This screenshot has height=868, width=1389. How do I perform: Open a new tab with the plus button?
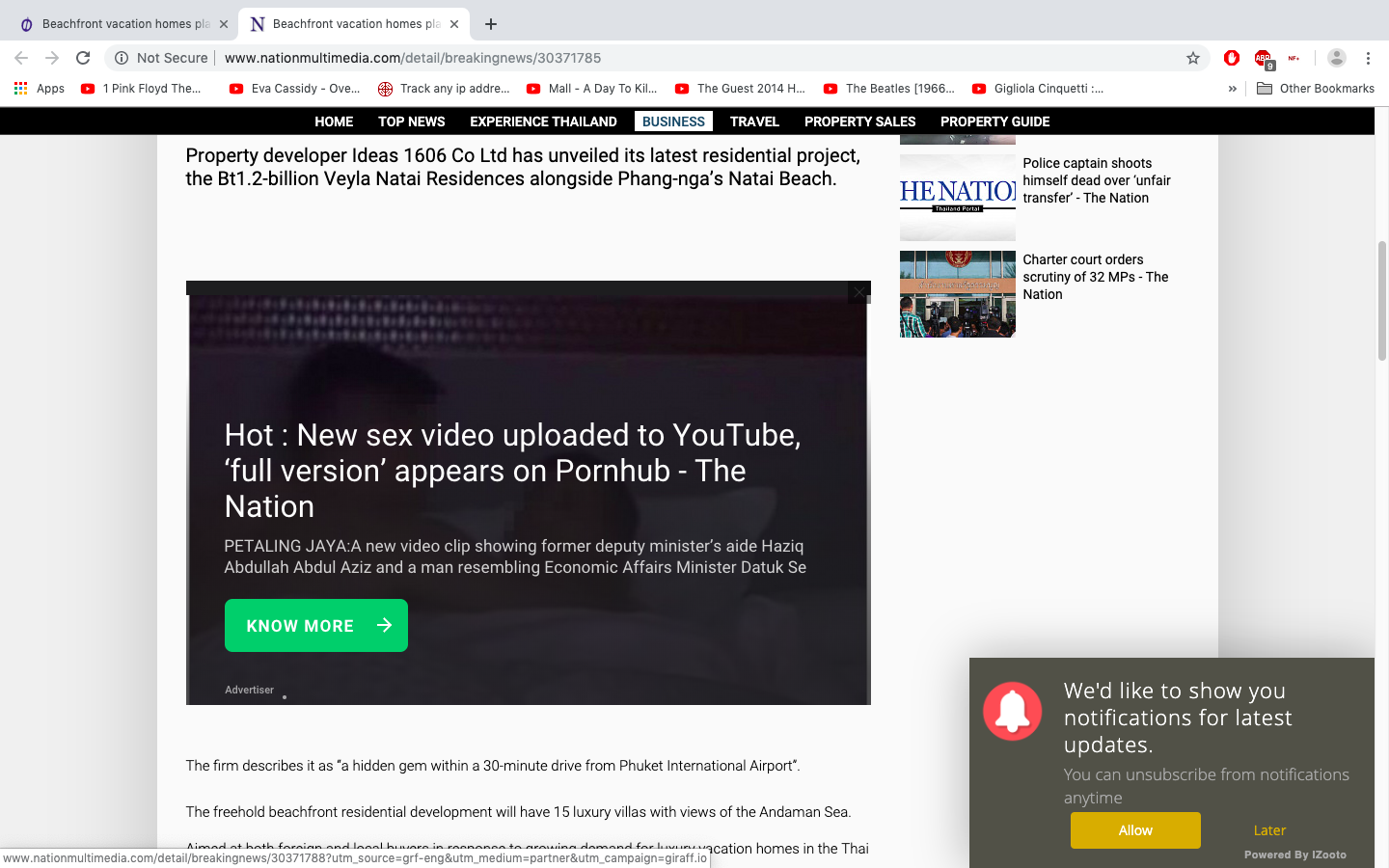491,24
